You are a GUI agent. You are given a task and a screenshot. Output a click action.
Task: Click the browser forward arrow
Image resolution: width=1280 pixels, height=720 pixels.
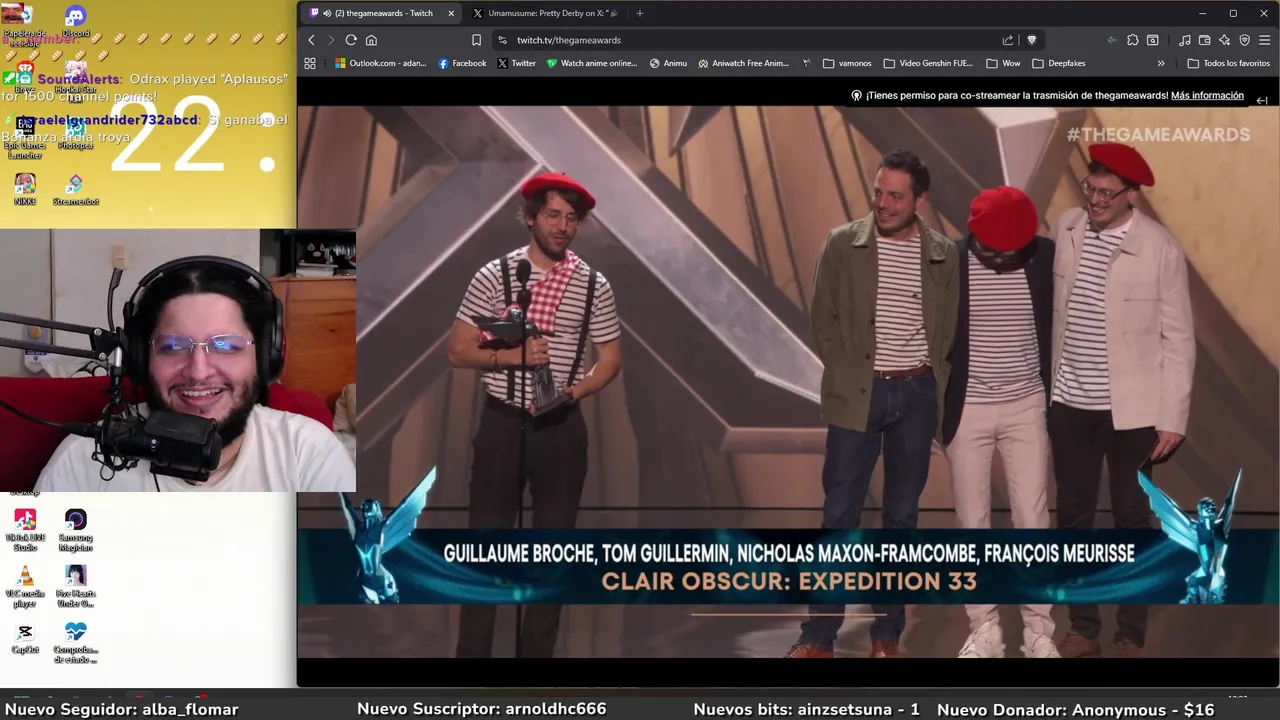(331, 40)
